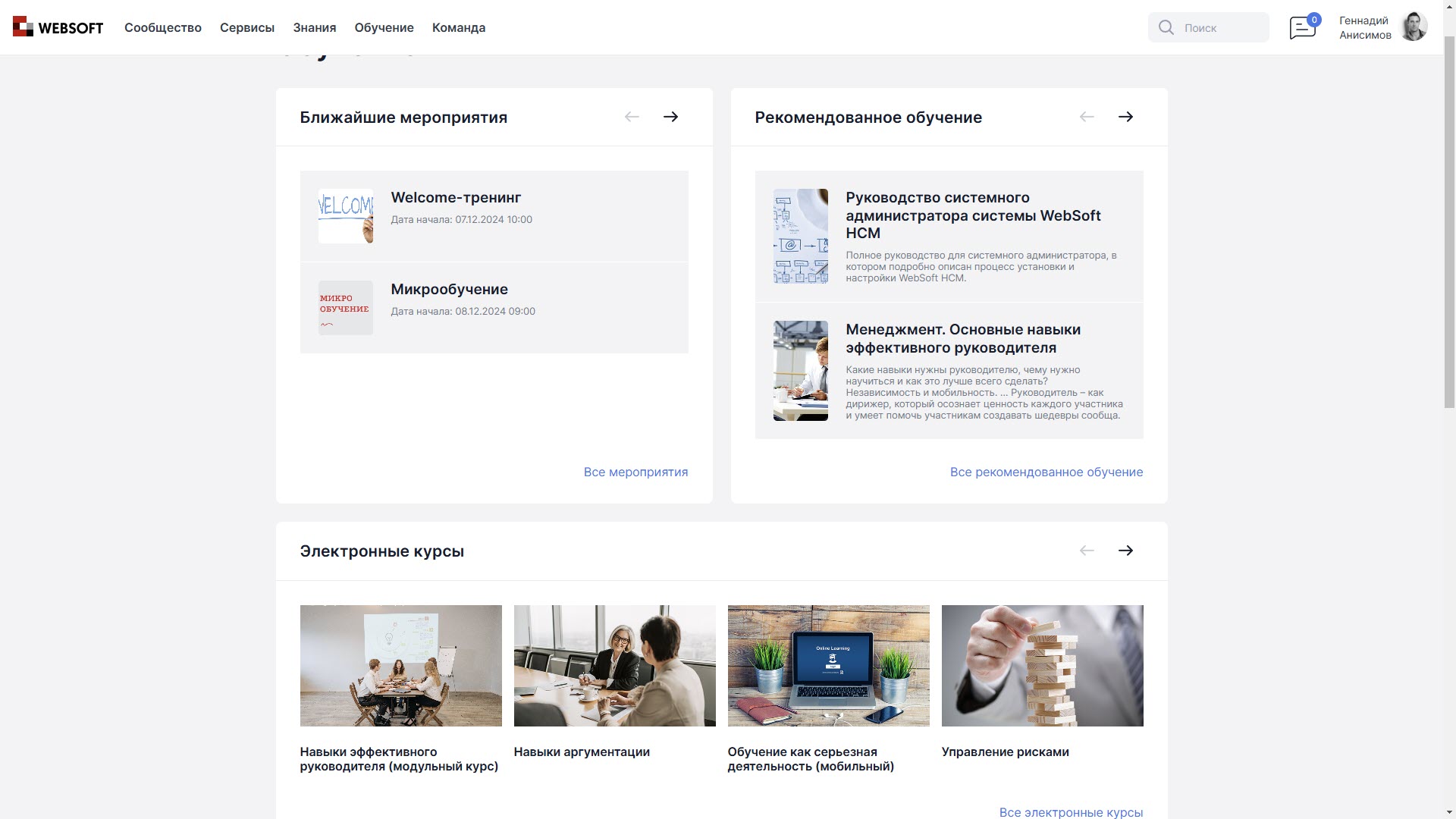Click the search magnifier icon
Viewport: 1456px width, 819px height.
(1166, 27)
